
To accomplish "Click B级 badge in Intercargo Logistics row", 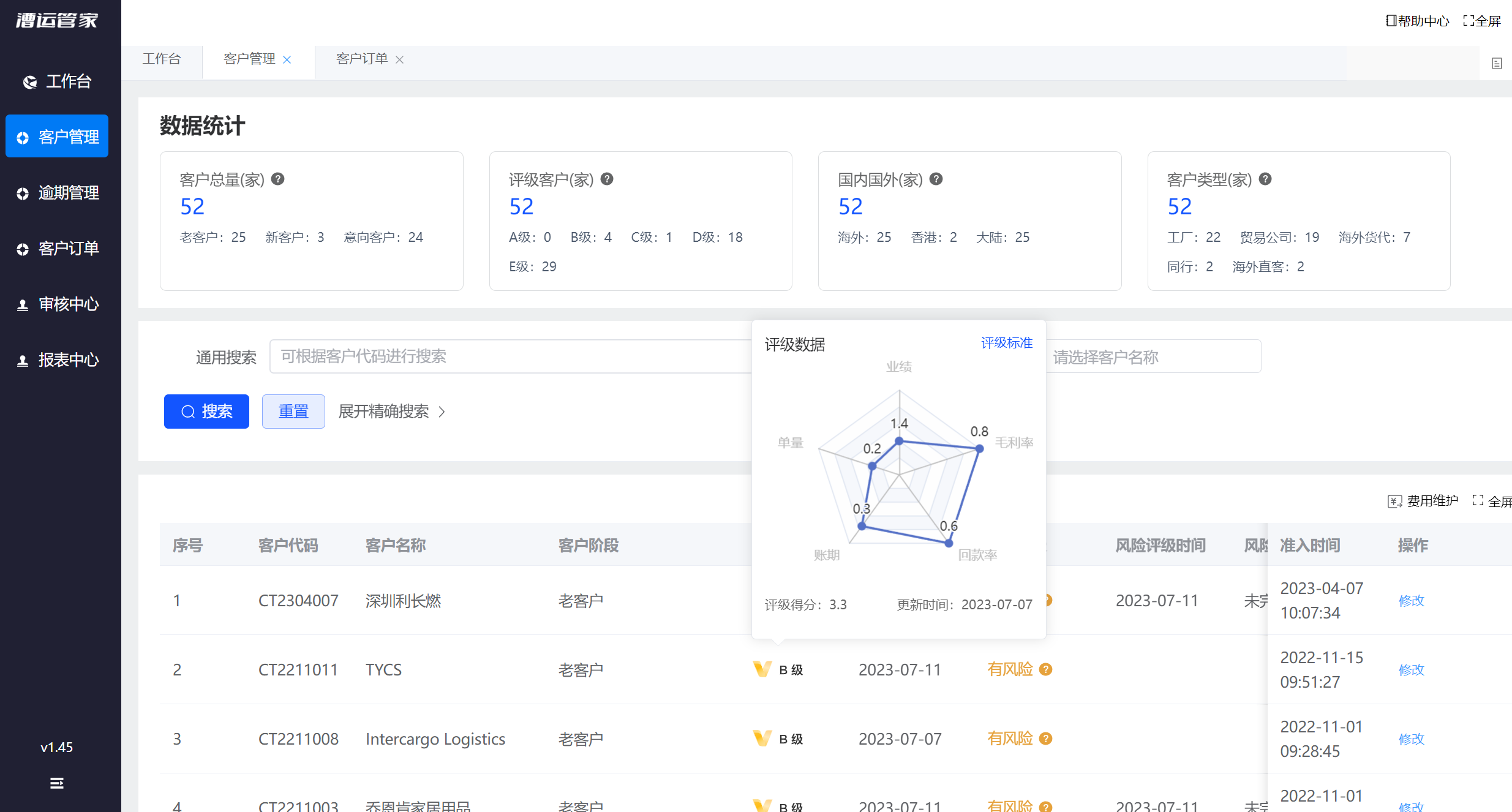I will pos(778,739).
